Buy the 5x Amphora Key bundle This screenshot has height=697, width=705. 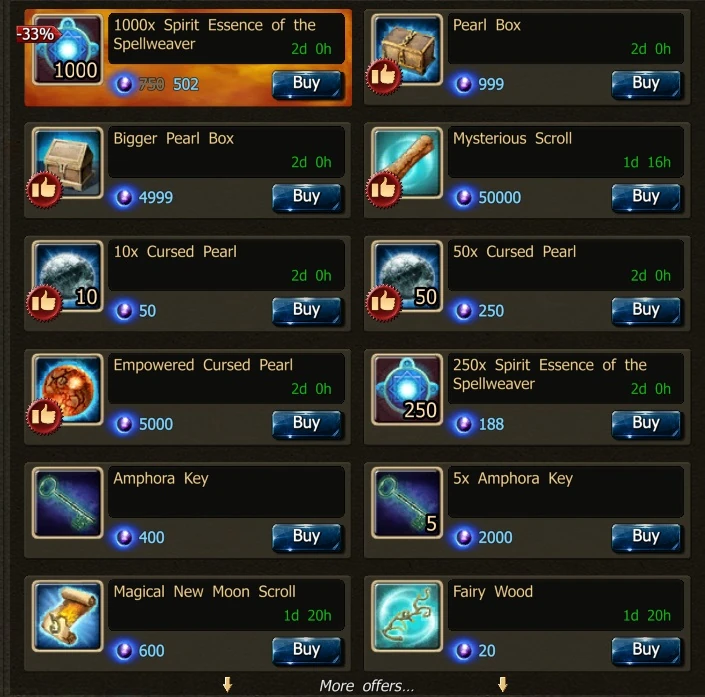tap(647, 537)
